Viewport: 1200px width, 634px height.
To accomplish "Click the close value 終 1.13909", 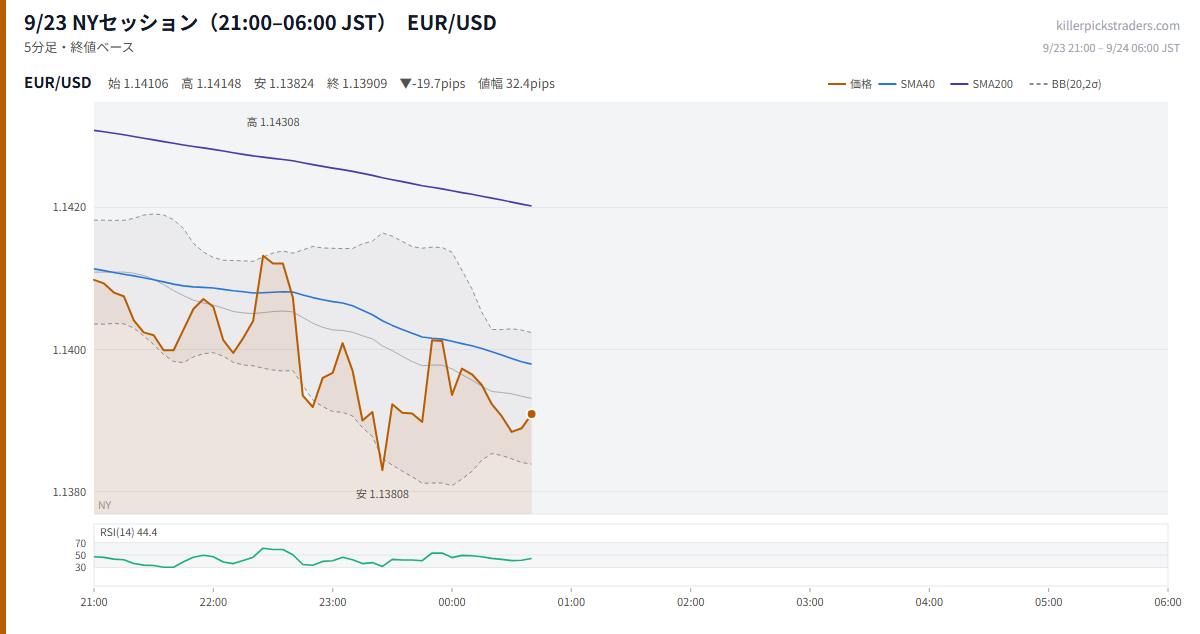I will coord(357,84).
